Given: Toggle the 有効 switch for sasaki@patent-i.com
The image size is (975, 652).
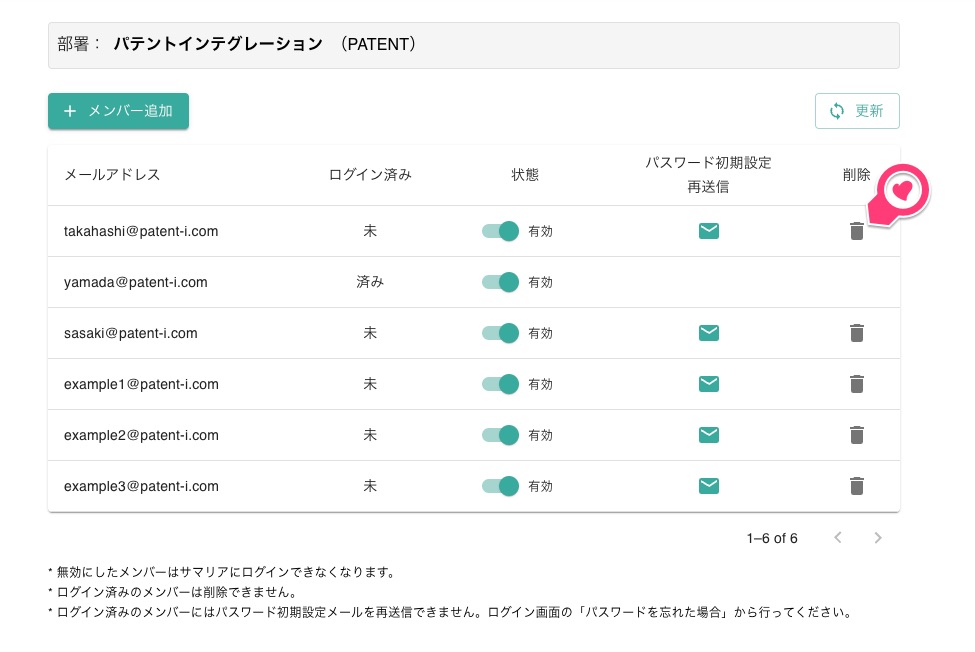Looking at the screenshot, I should tap(501, 333).
